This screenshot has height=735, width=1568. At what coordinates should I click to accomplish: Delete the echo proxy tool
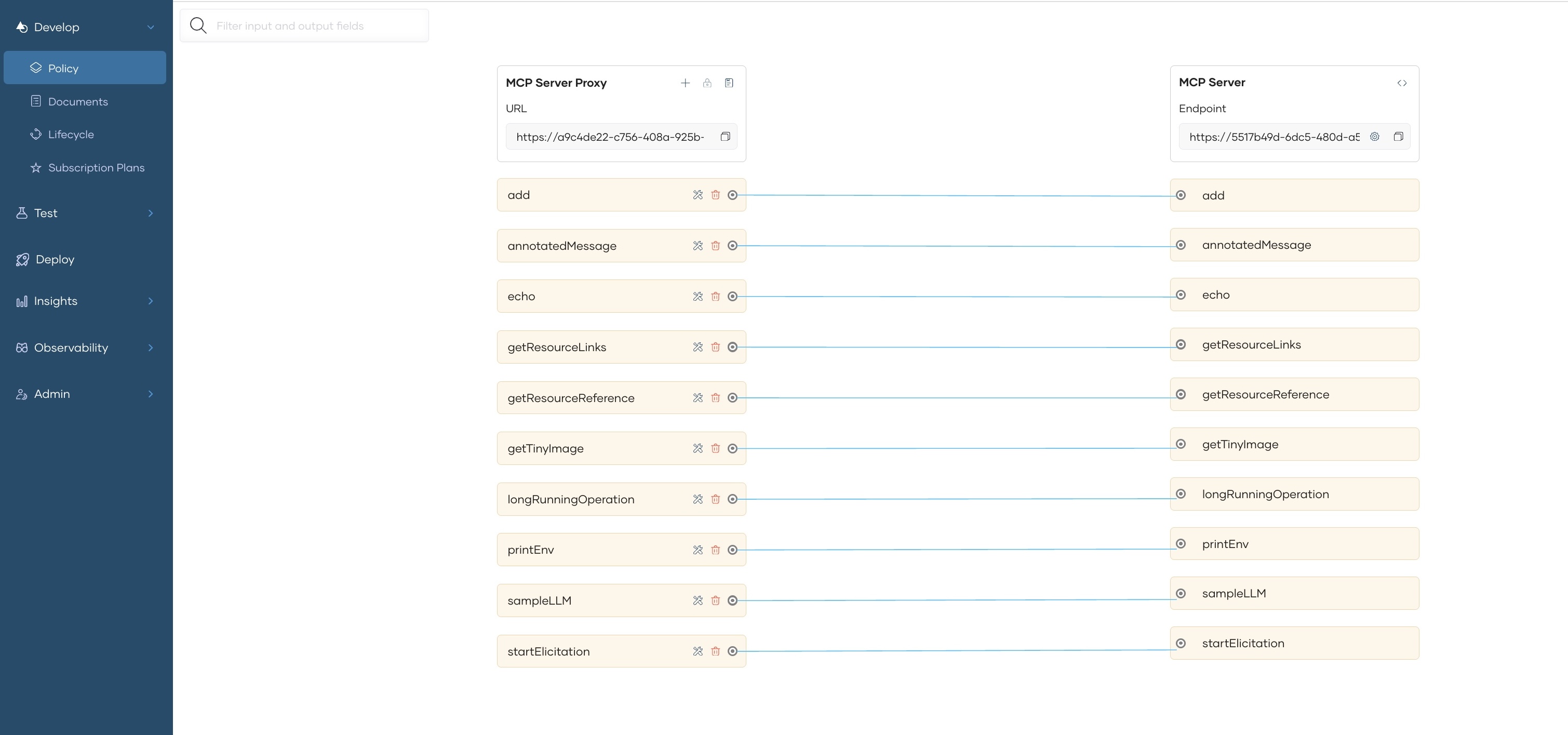point(715,297)
